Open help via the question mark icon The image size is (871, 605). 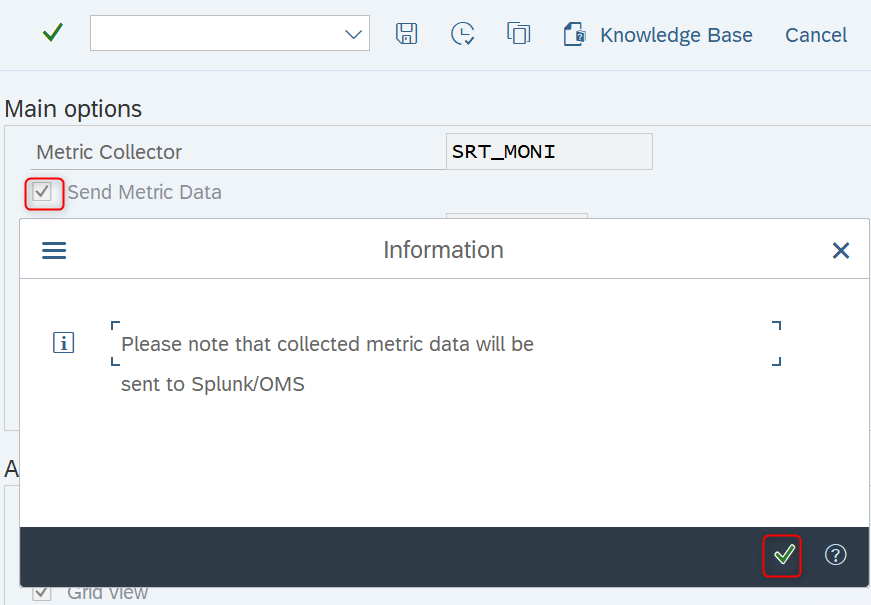click(x=835, y=554)
